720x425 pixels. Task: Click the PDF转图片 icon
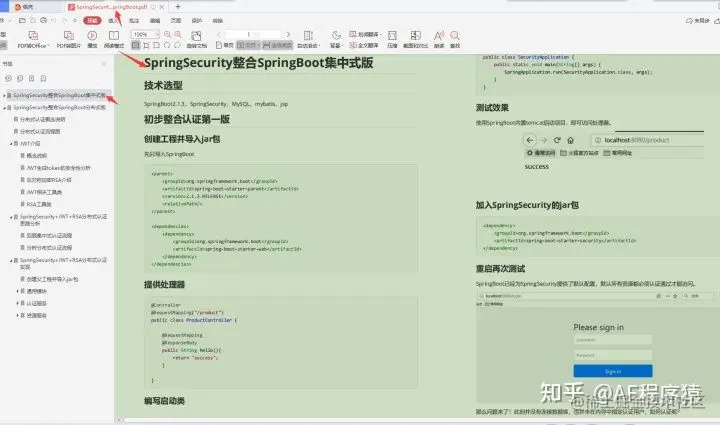(x=68, y=36)
